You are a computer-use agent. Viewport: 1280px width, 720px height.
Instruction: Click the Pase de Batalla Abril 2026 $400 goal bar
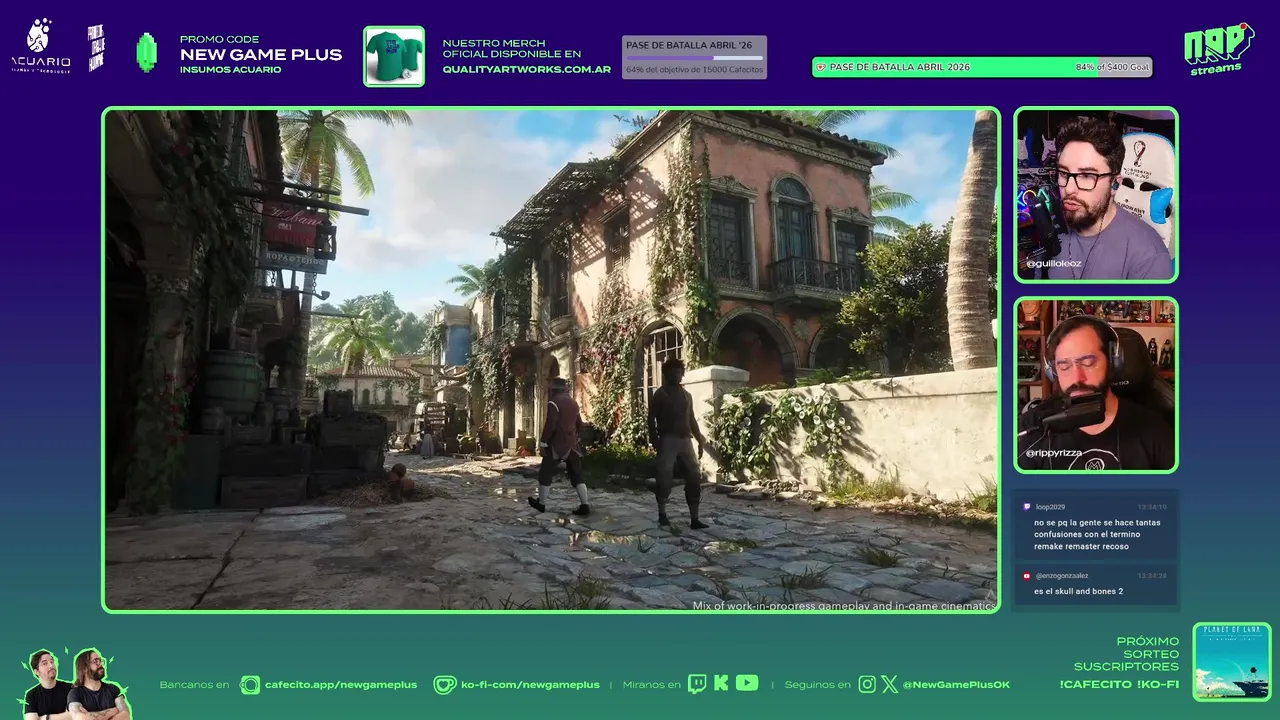pyautogui.click(x=983, y=67)
